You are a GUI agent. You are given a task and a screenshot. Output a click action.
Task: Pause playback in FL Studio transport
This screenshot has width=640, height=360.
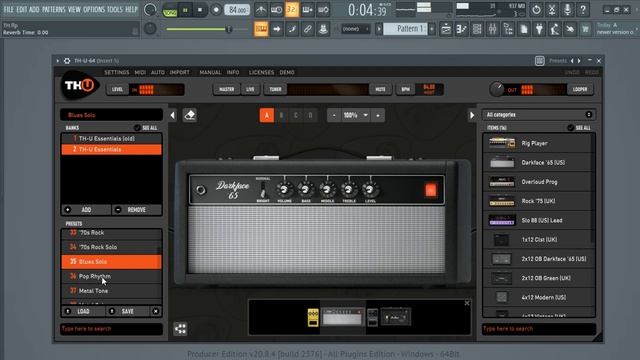(x=185, y=10)
